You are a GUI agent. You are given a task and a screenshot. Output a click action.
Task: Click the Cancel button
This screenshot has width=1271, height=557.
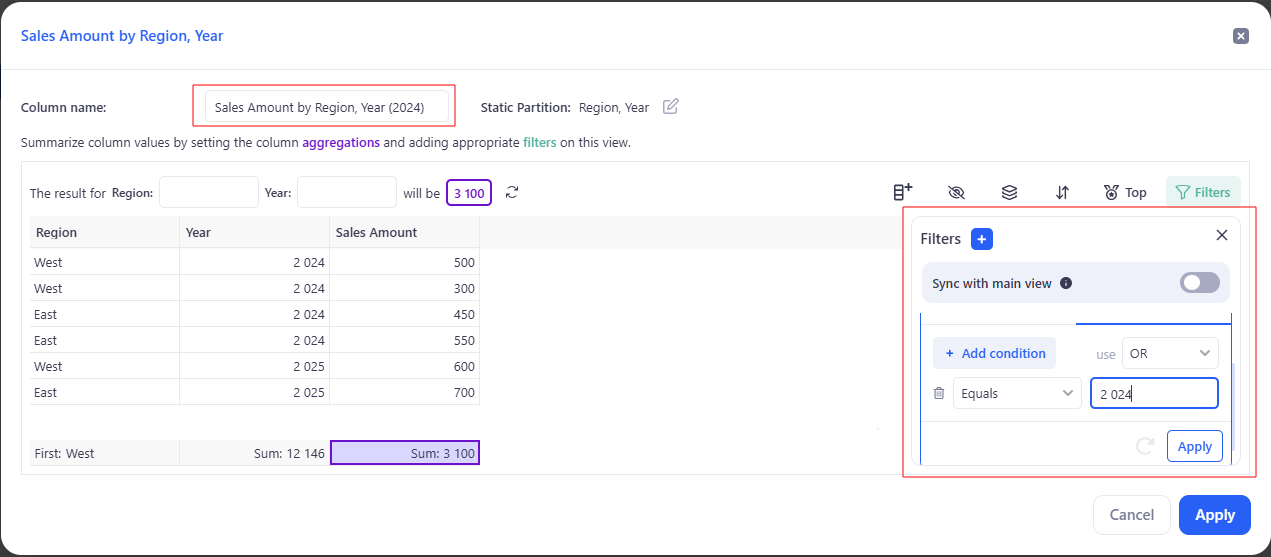(x=1131, y=515)
